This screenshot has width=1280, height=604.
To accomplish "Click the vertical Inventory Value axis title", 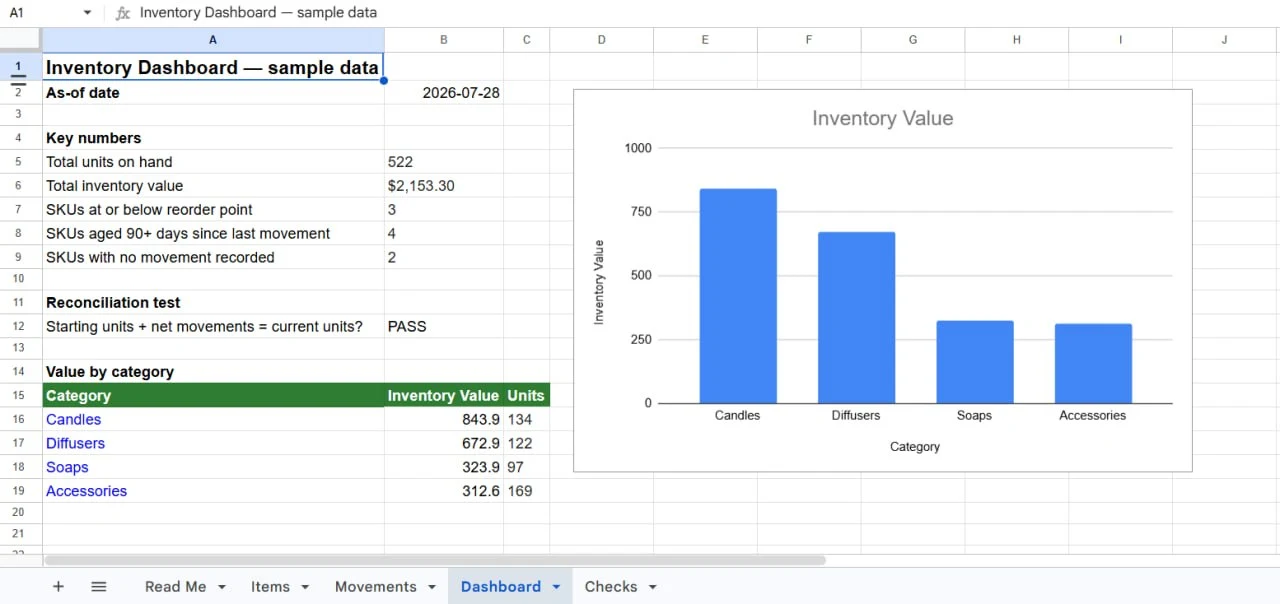I will click(600, 282).
